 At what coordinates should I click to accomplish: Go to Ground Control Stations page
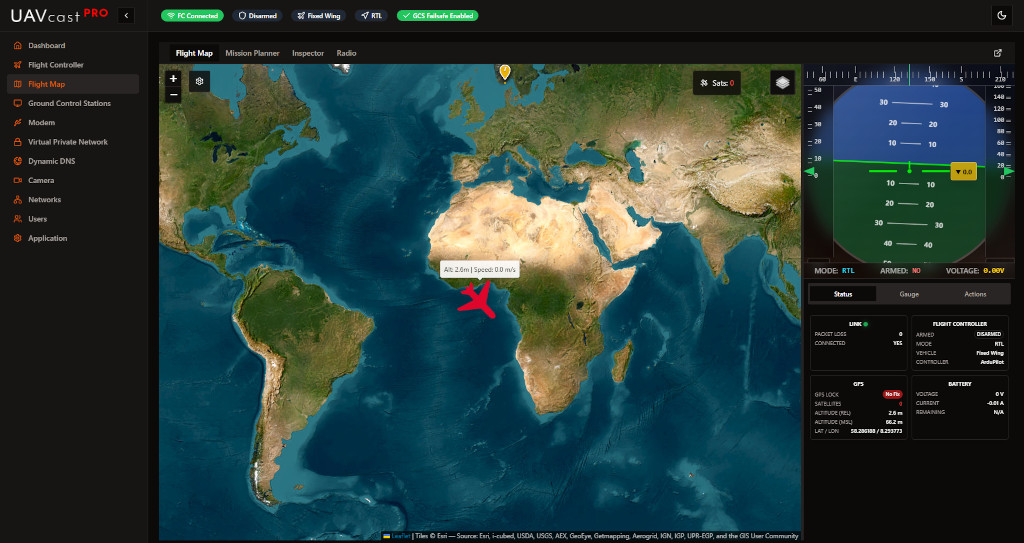(x=69, y=103)
